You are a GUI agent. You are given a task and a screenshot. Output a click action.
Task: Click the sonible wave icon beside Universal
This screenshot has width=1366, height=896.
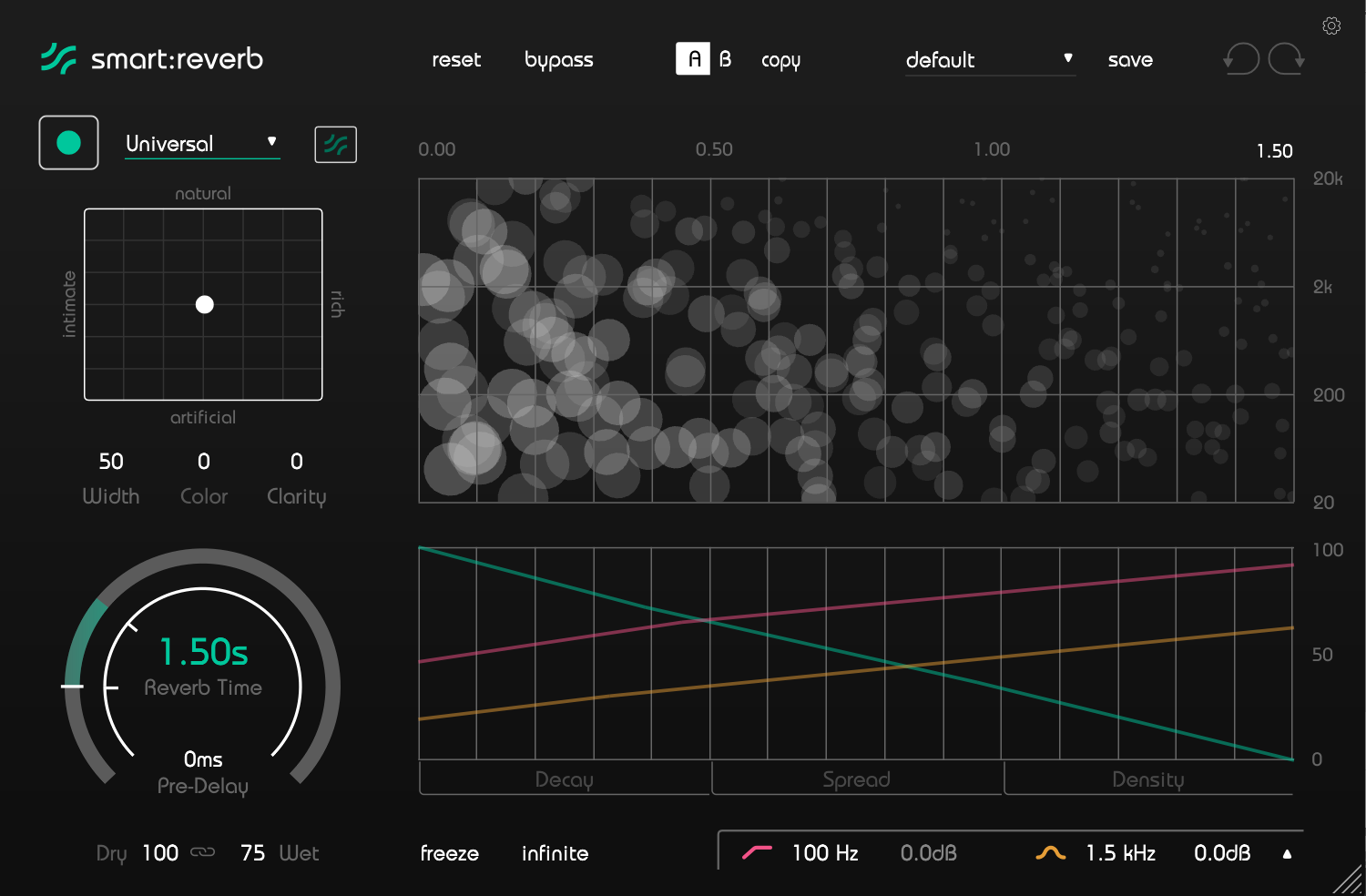pyautogui.click(x=335, y=145)
